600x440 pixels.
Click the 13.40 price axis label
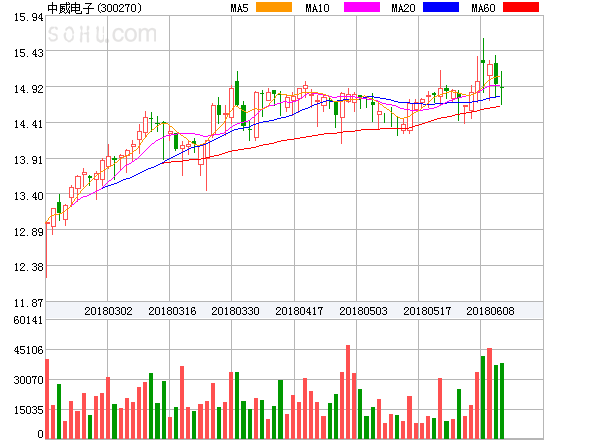[28, 196]
